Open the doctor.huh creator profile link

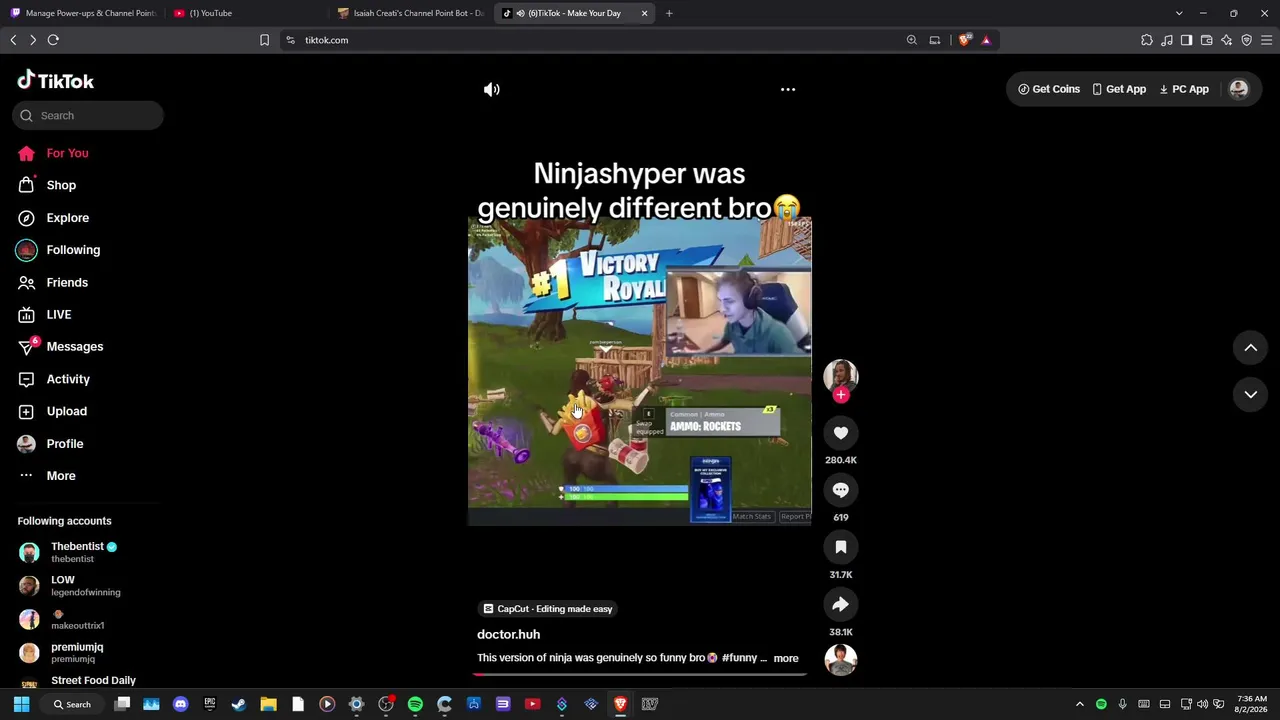[508, 634]
